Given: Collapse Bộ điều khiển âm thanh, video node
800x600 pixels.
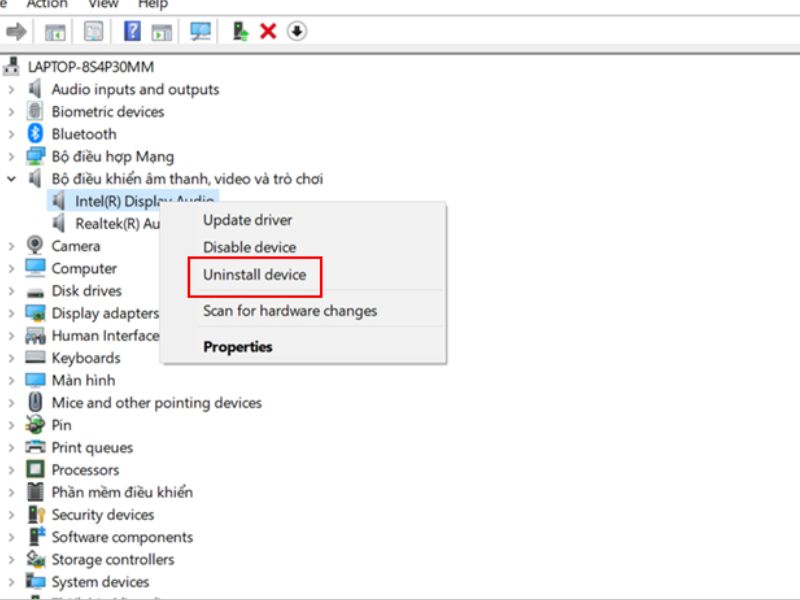Looking at the screenshot, I should pyautogui.click(x=11, y=179).
